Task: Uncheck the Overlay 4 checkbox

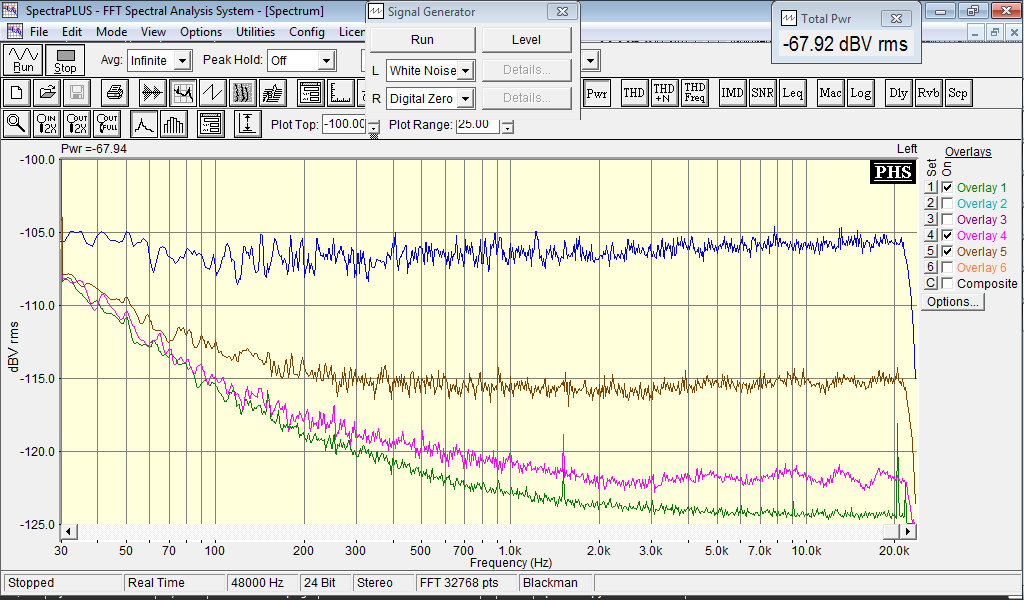Action: pos(948,236)
